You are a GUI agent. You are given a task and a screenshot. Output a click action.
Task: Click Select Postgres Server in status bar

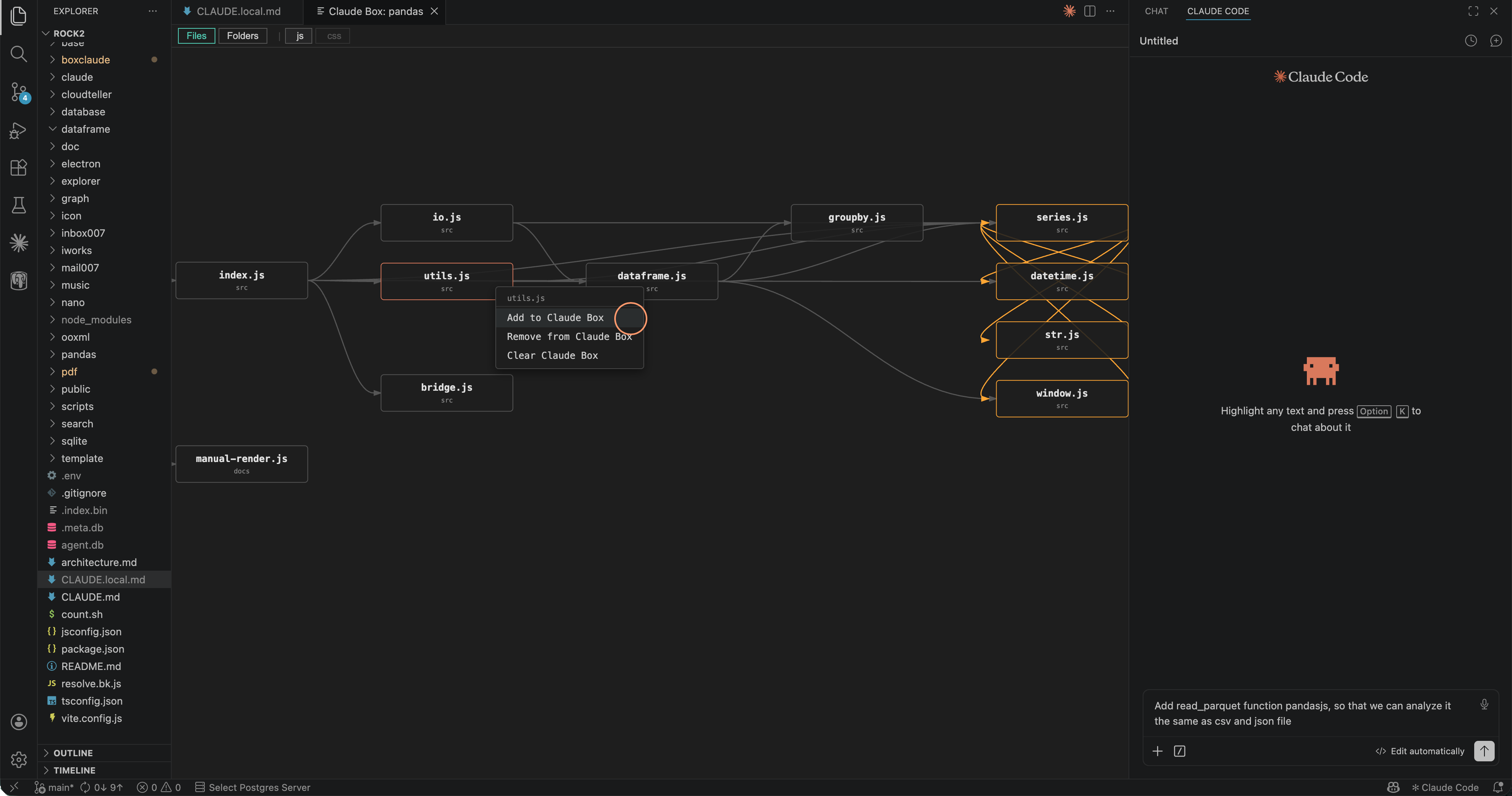click(x=252, y=787)
